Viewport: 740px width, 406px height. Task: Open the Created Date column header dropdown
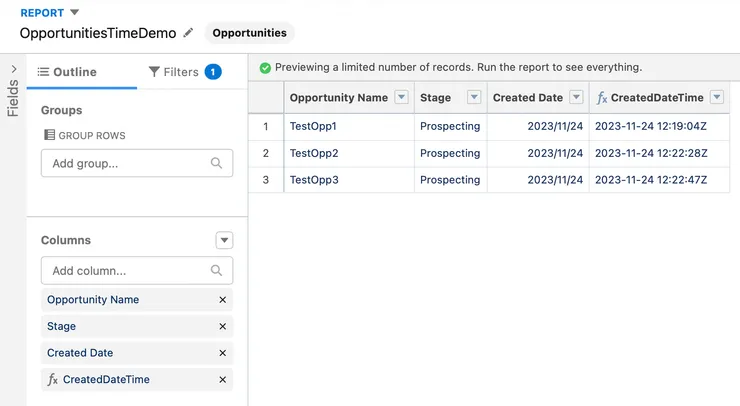576,98
